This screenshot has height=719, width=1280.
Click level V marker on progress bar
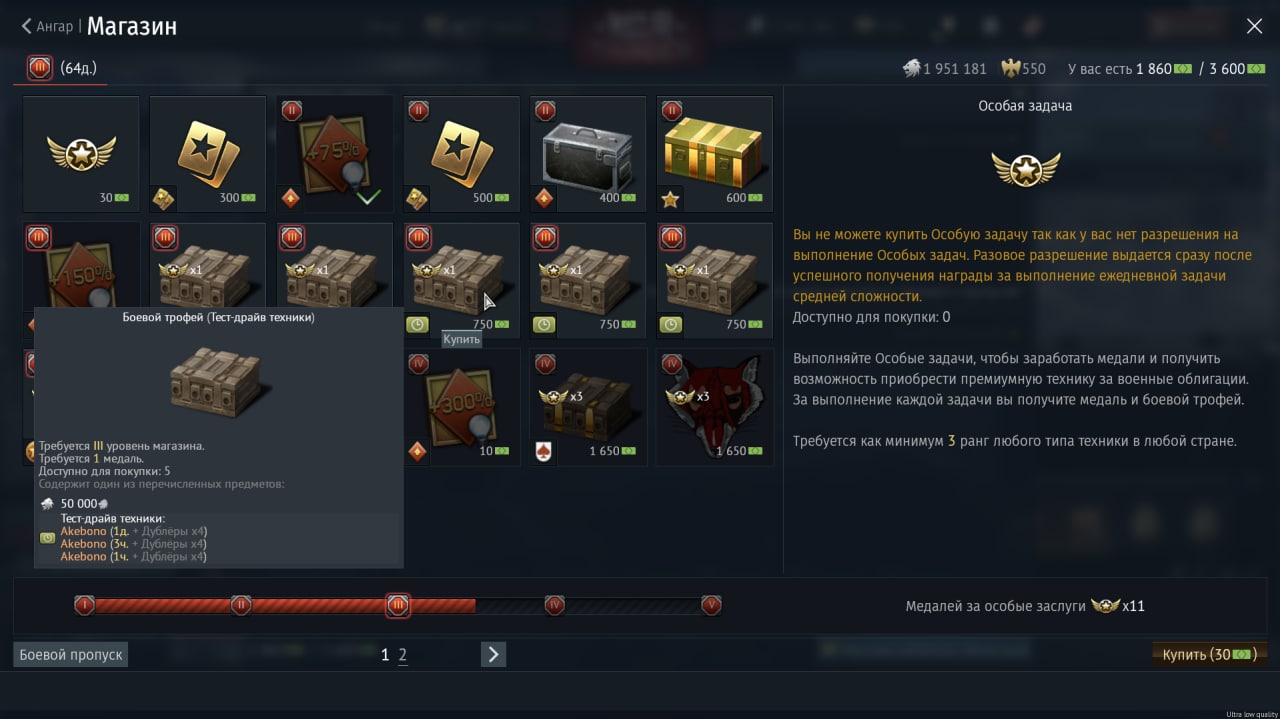point(711,605)
